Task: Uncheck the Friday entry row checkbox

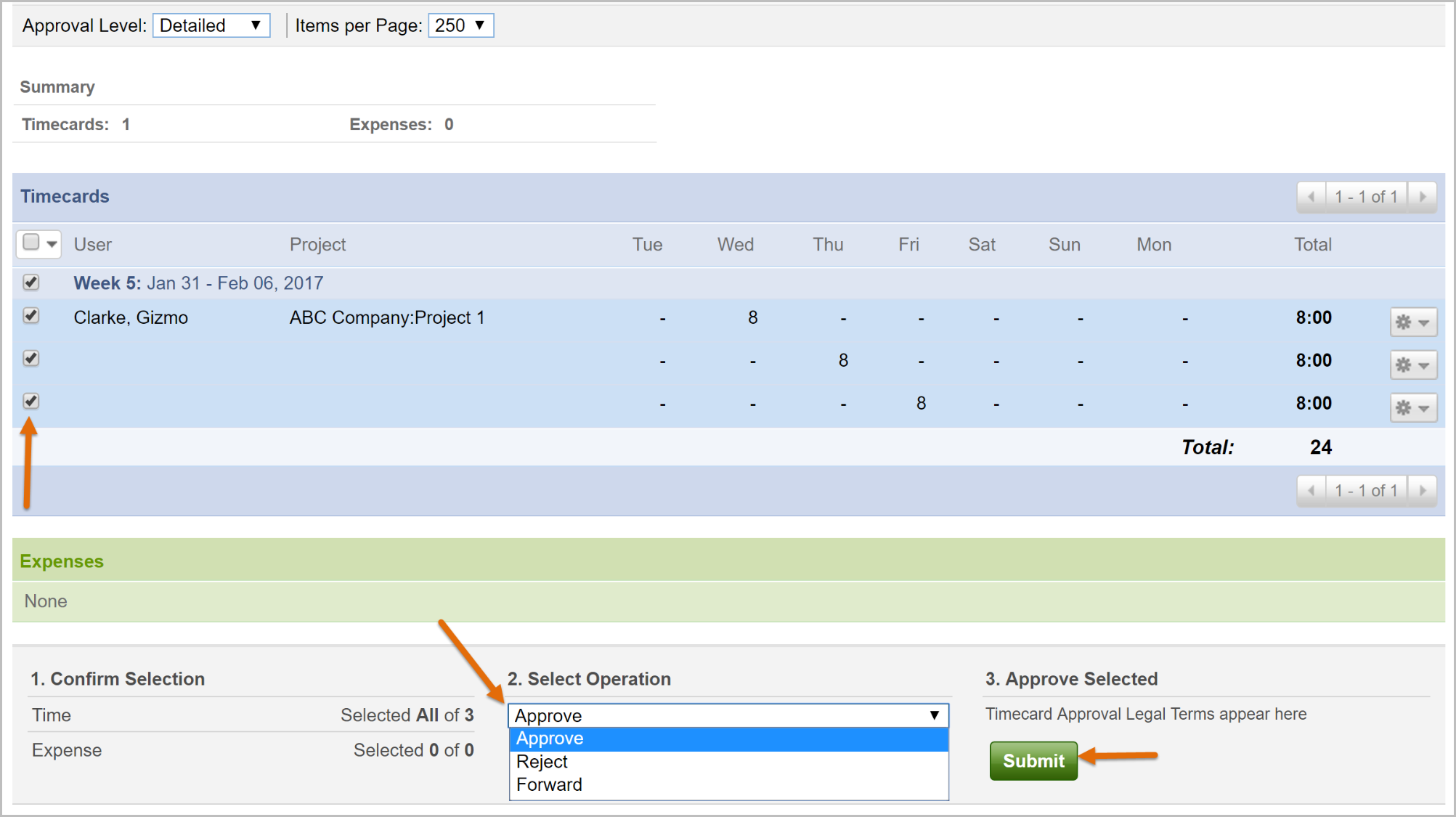Action: tap(30, 401)
